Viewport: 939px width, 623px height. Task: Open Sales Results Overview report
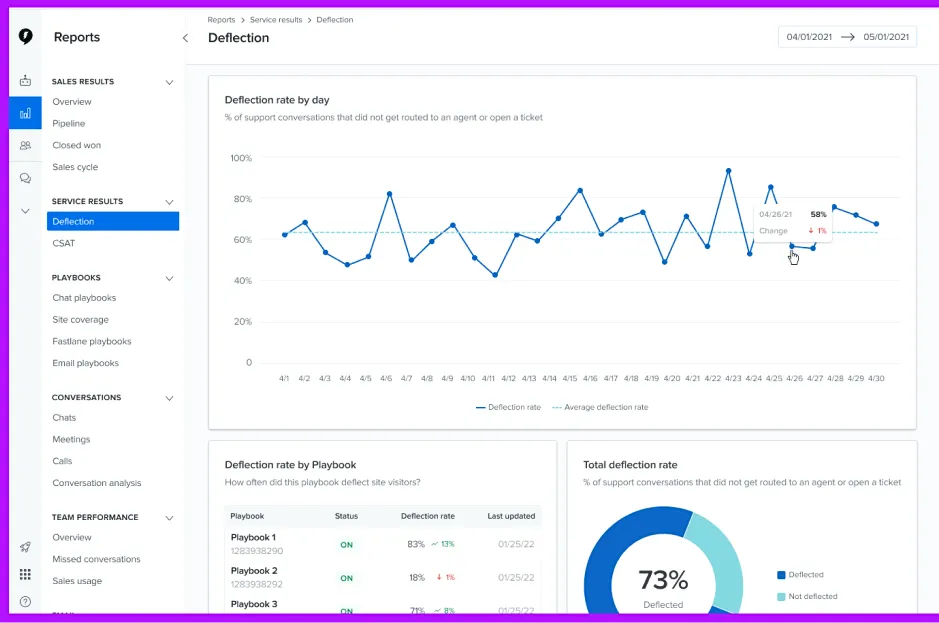click(72, 102)
